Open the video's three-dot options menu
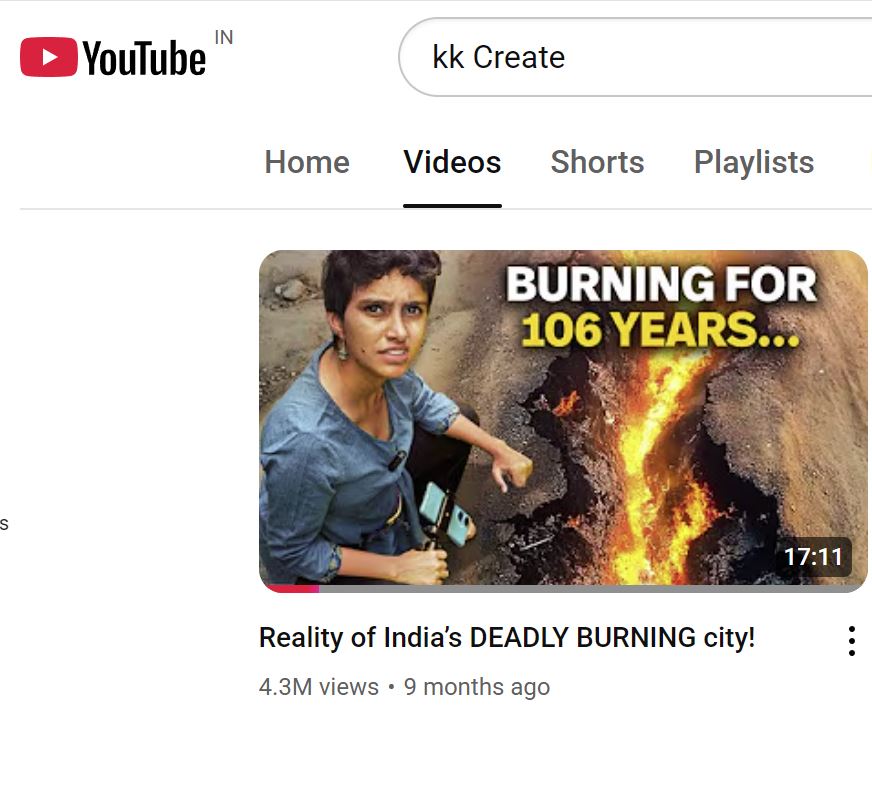 coord(851,641)
